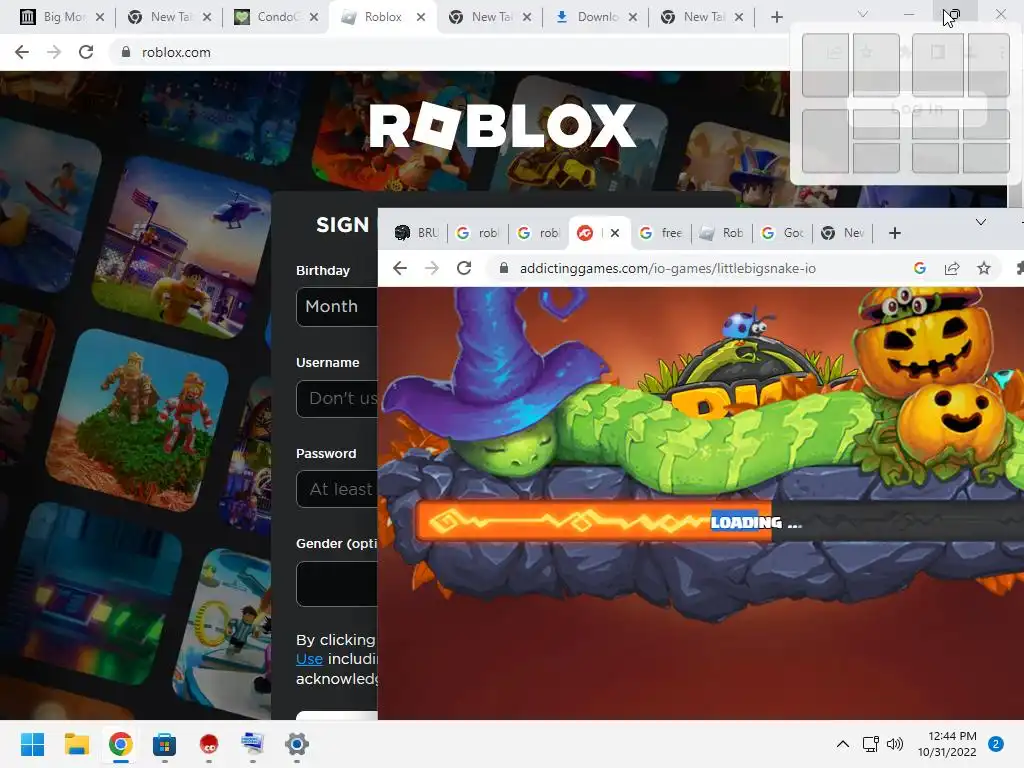Open the Windows Start menu

32,744
